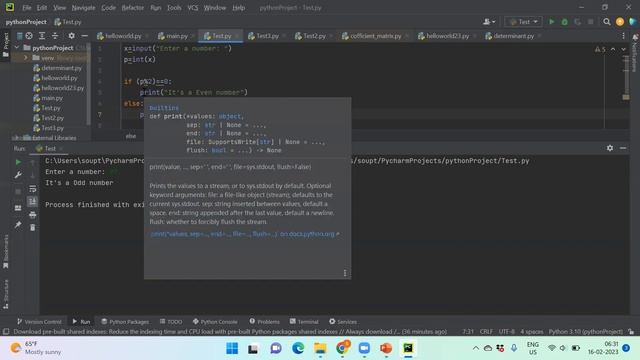Screen dimensions: 640x360
Task: Run the Test configuration from top toolbar
Action: [x=551, y=22]
